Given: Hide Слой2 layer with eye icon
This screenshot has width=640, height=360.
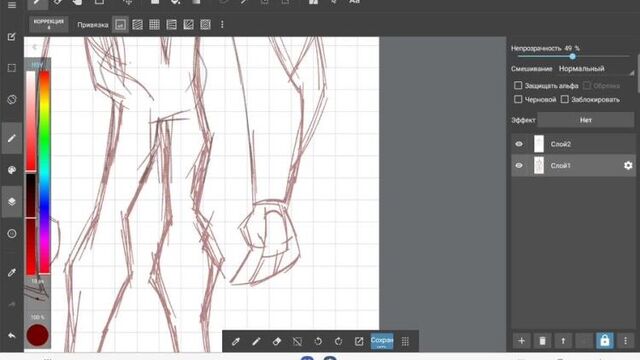Looking at the screenshot, I should 519,144.
